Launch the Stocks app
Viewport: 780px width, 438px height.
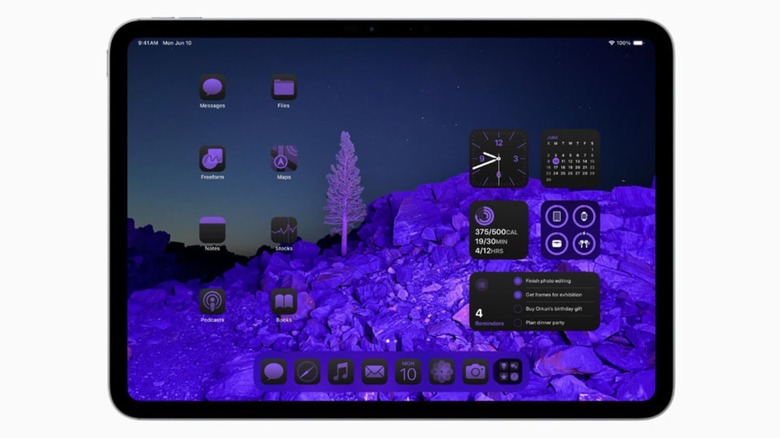point(284,230)
